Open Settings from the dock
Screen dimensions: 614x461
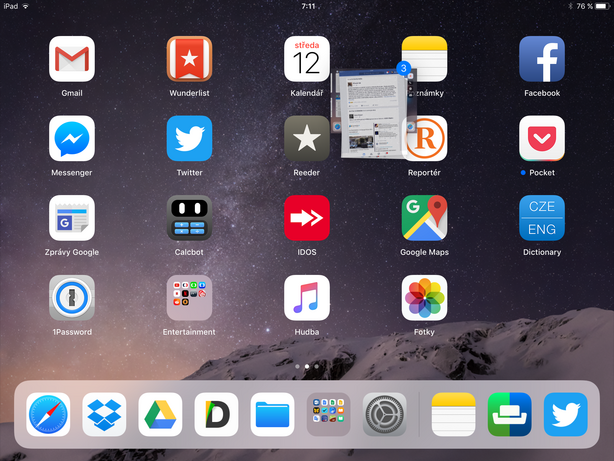(x=384, y=414)
